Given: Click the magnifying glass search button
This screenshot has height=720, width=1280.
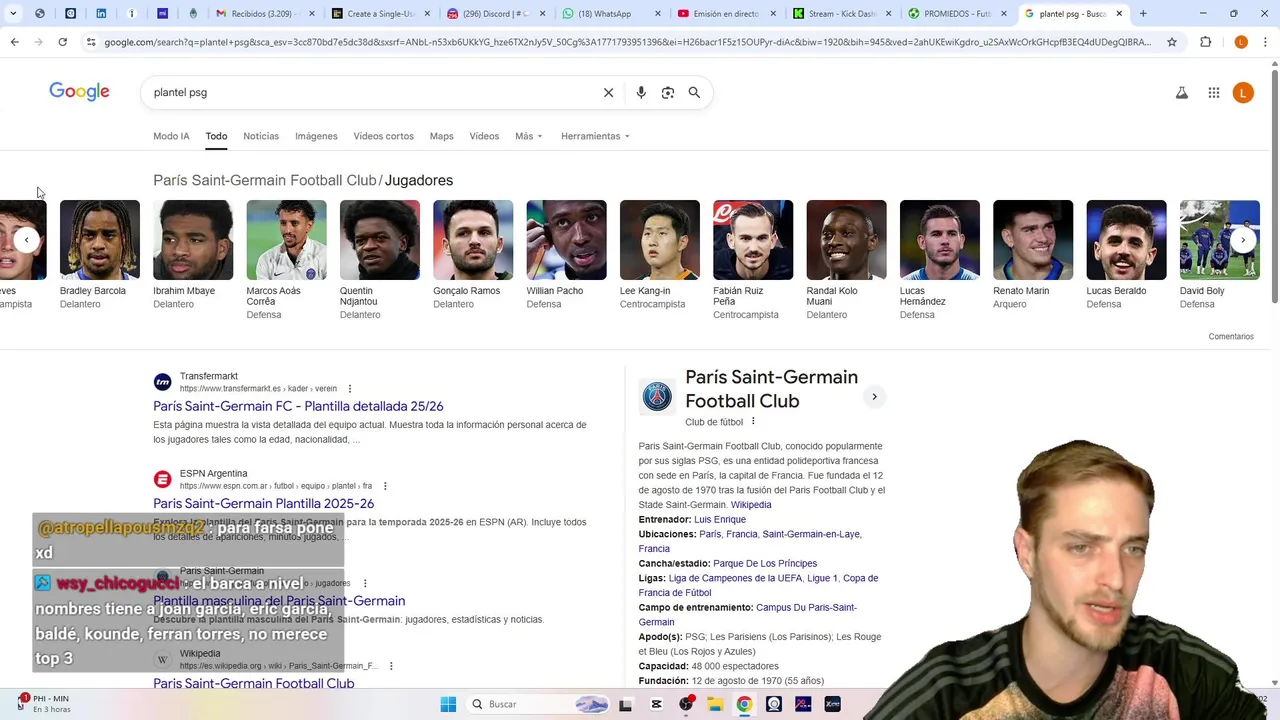Looking at the screenshot, I should 694,92.
